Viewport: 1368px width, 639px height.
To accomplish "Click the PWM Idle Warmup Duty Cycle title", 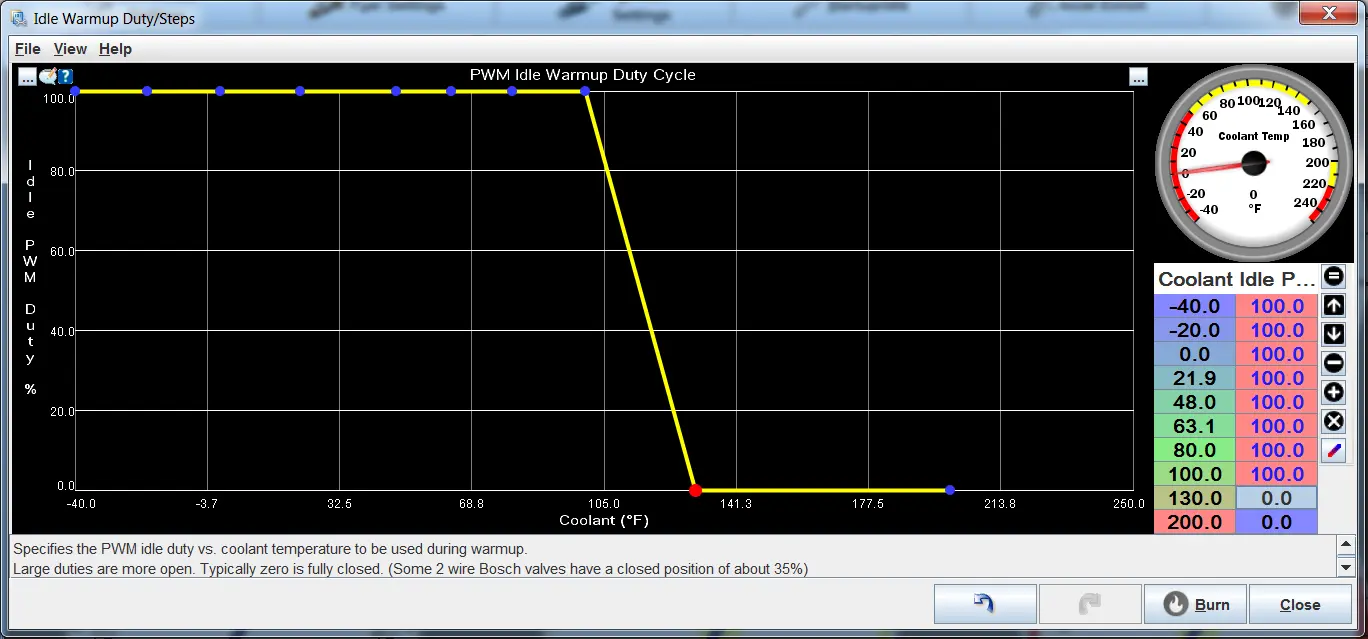I will click(582, 75).
